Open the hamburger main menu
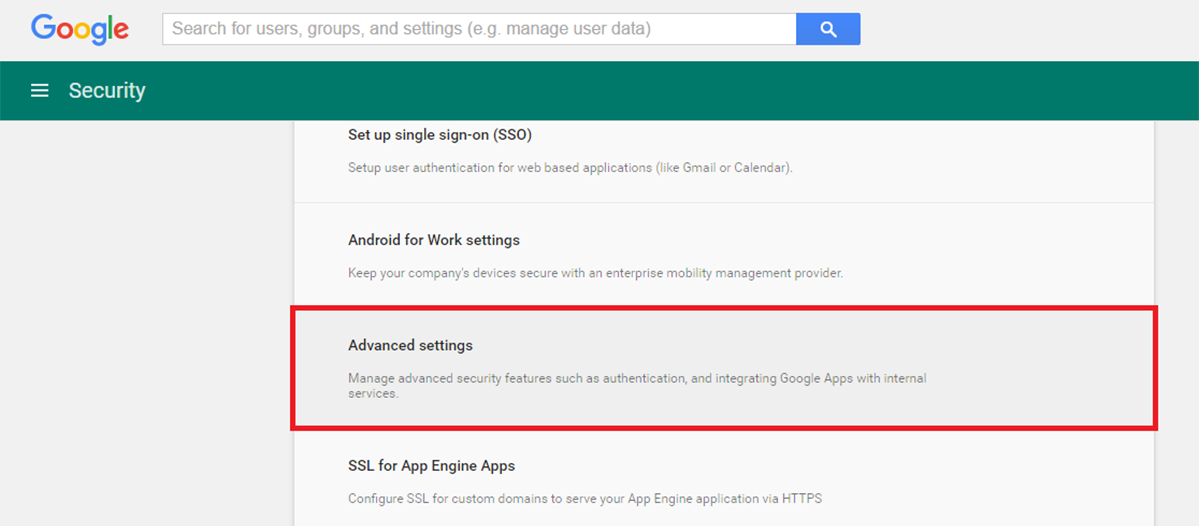 (x=40, y=91)
